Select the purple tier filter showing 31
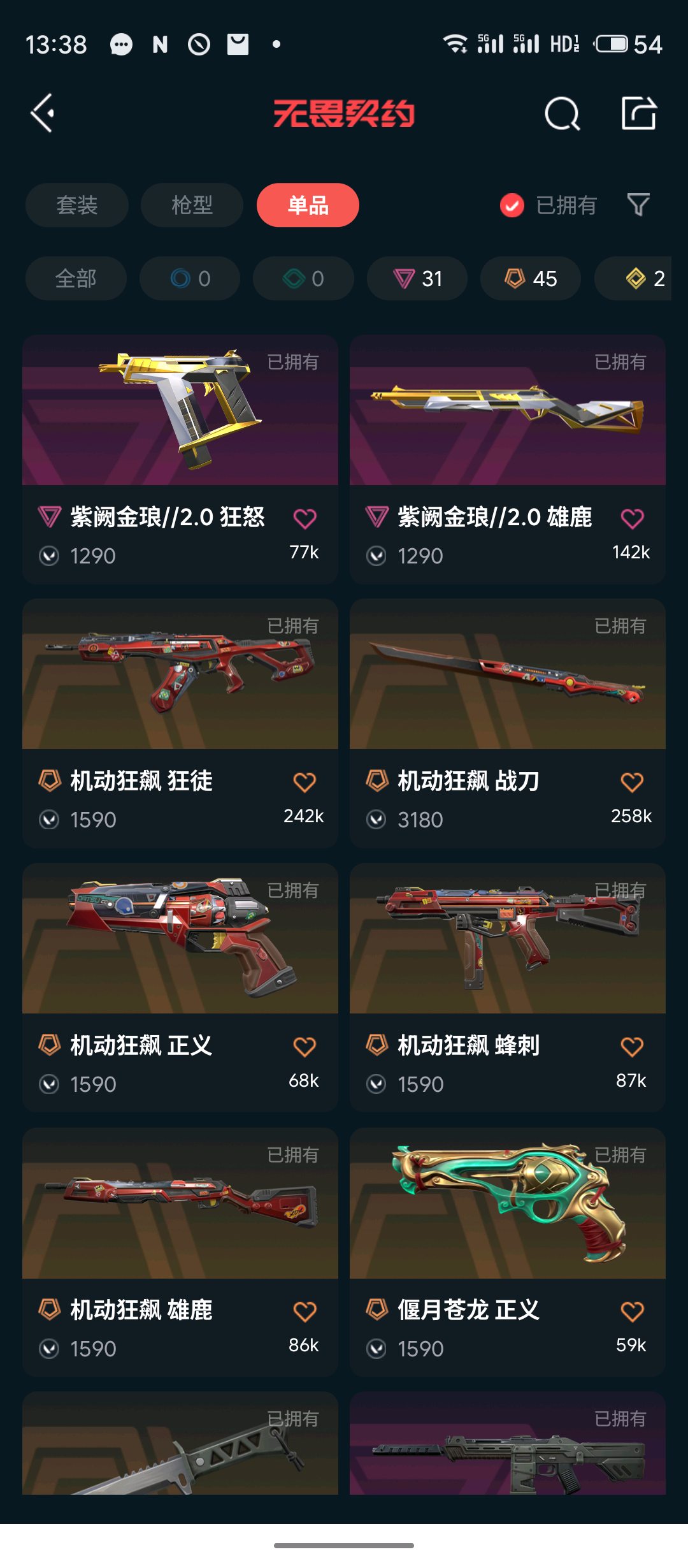This screenshot has height=1568, width=688. [x=417, y=279]
